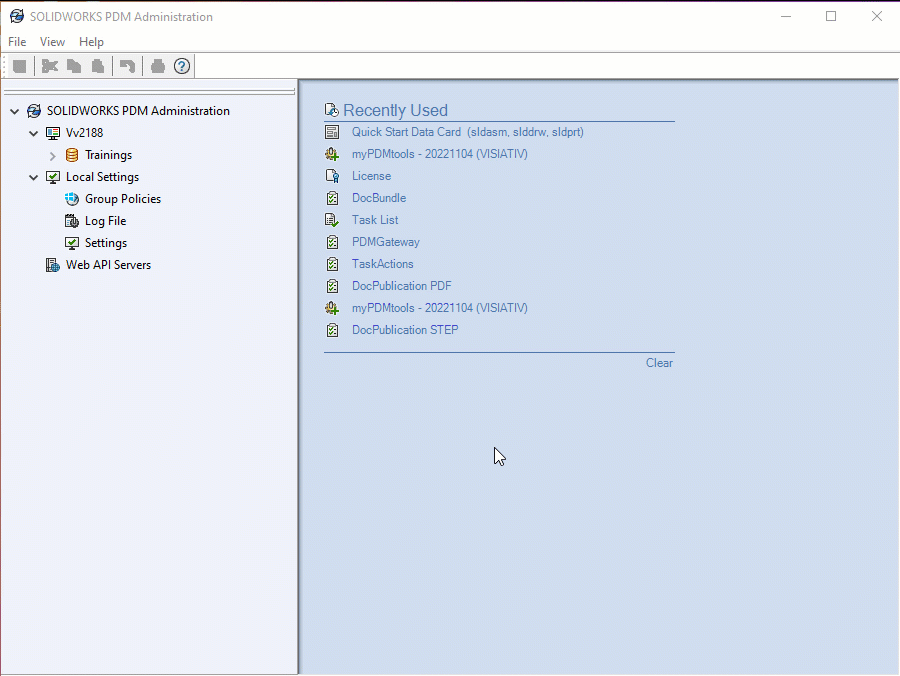The image size is (900, 676).
Task: Open the File menu
Action: click(x=17, y=42)
